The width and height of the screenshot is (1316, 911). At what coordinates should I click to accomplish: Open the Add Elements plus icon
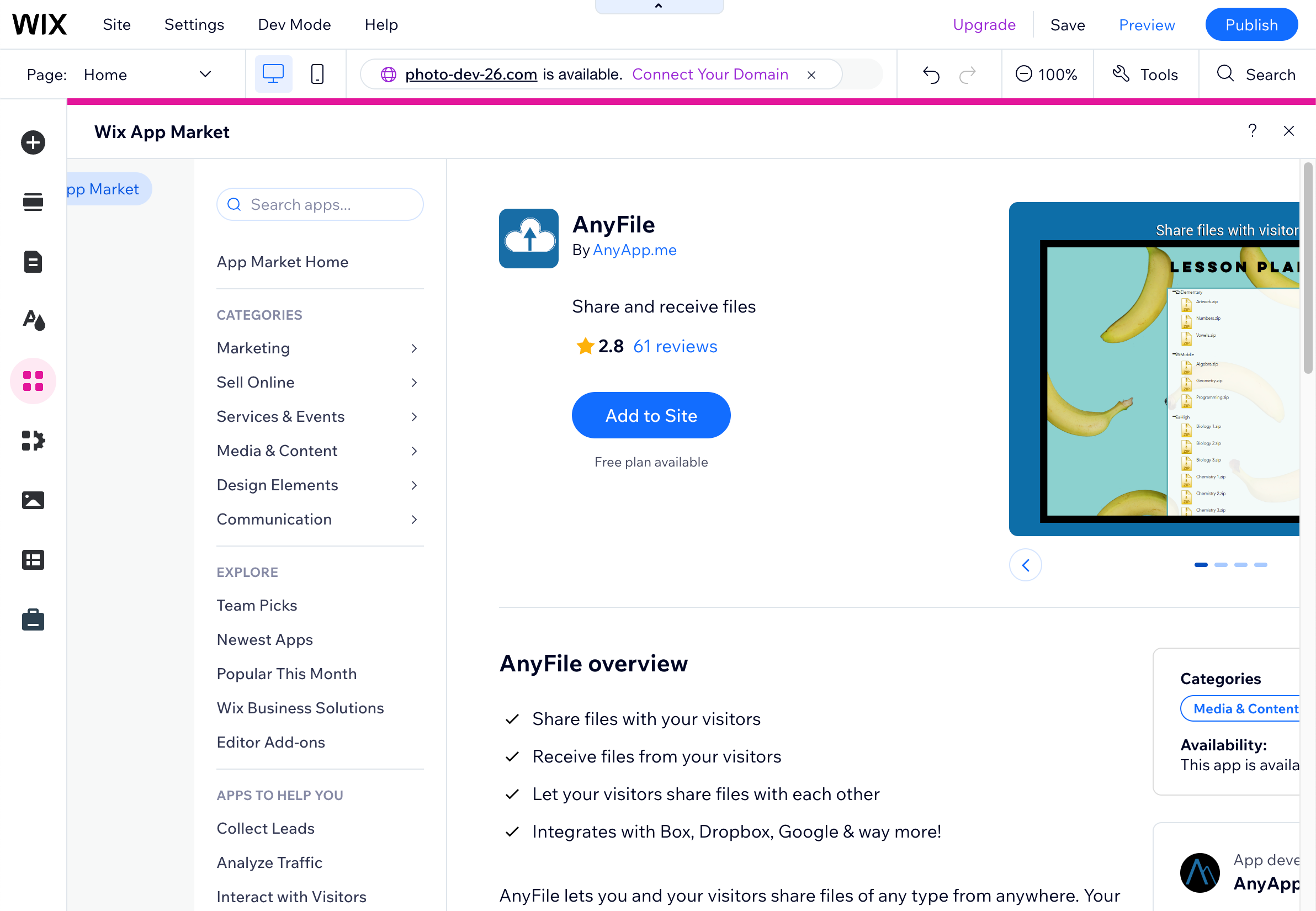pyautogui.click(x=33, y=142)
